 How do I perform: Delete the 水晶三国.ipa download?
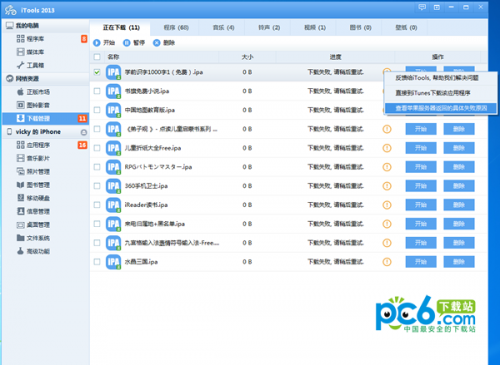coord(459,262)
